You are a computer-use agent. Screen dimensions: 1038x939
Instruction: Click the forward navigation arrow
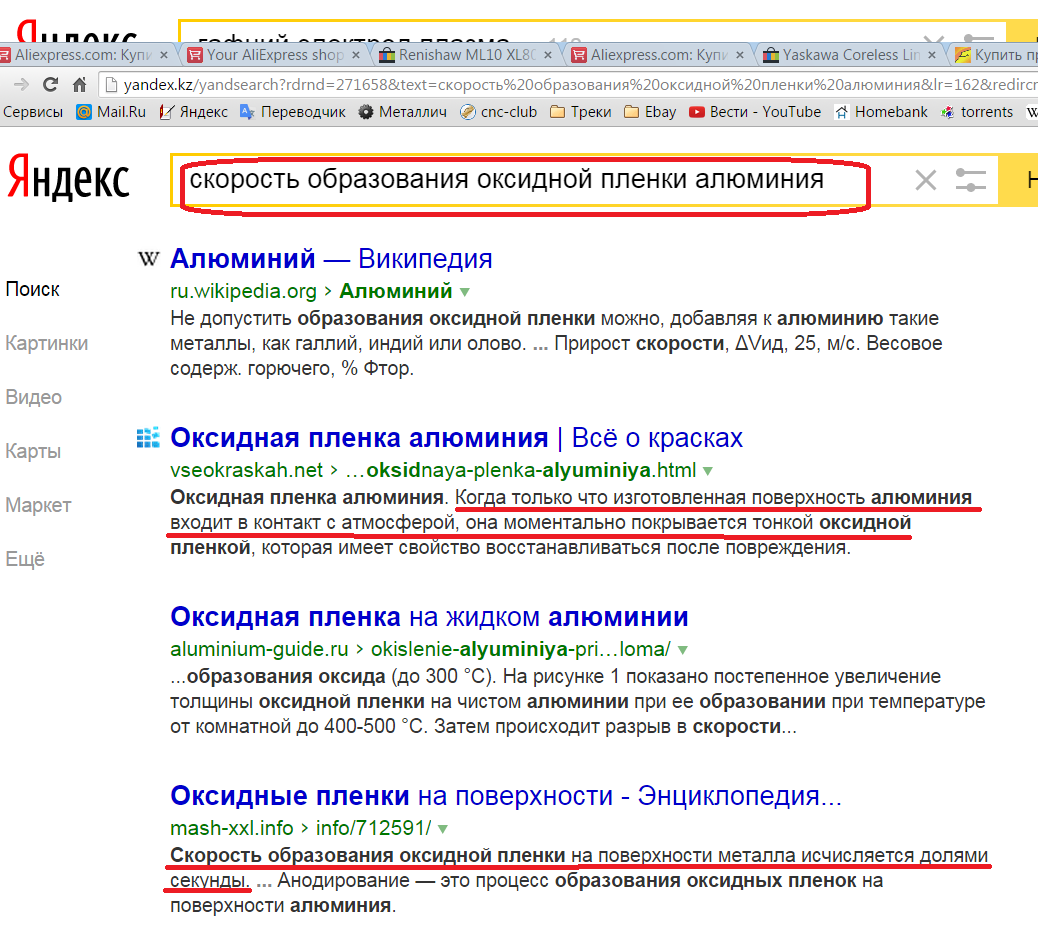[x=21, y=85]
